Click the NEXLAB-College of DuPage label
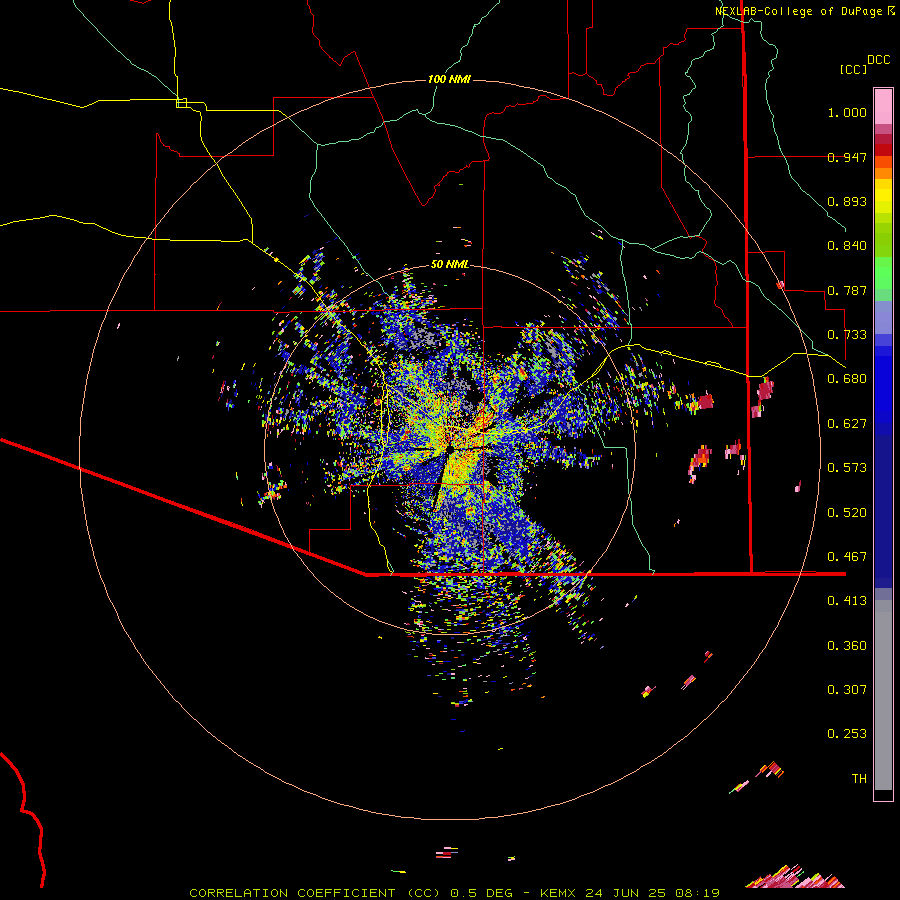 click(800, 11)
